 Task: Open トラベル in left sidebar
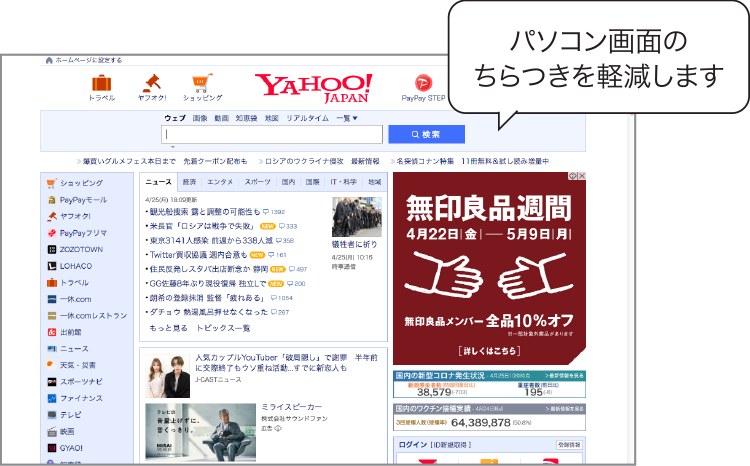[74, 283]
